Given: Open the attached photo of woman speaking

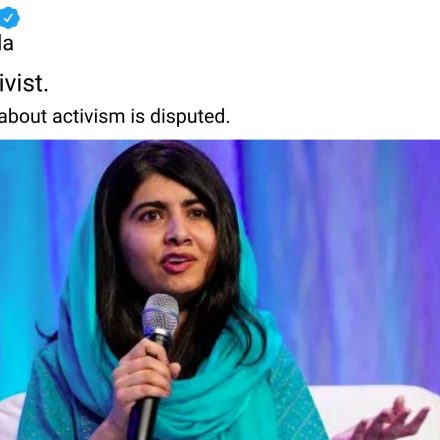Looking at the screenshot, I should pos(220,290).
